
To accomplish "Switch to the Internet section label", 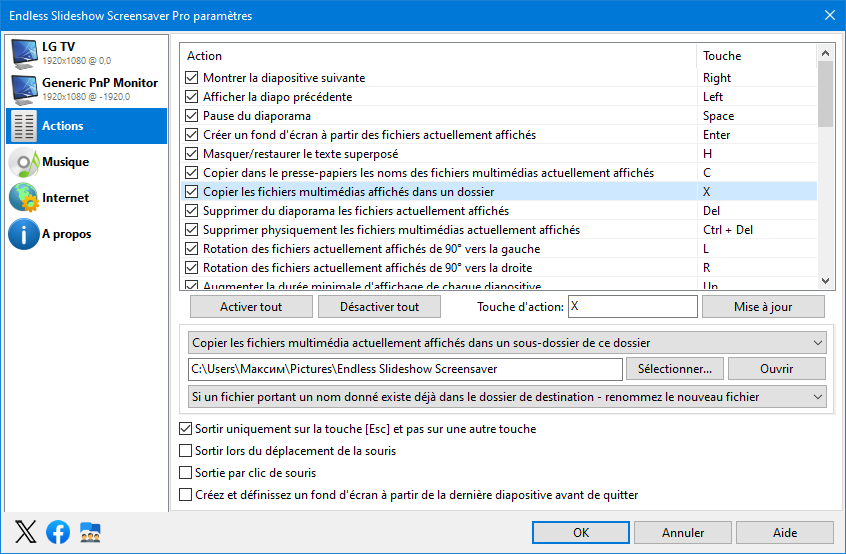I will 65,198.
